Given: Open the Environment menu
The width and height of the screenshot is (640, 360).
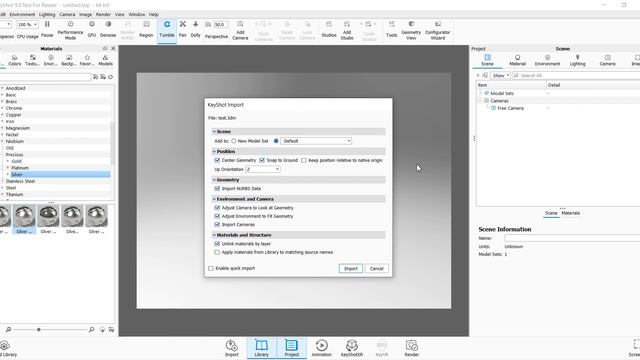Looking at the screenshot, I should pos(22,14).
